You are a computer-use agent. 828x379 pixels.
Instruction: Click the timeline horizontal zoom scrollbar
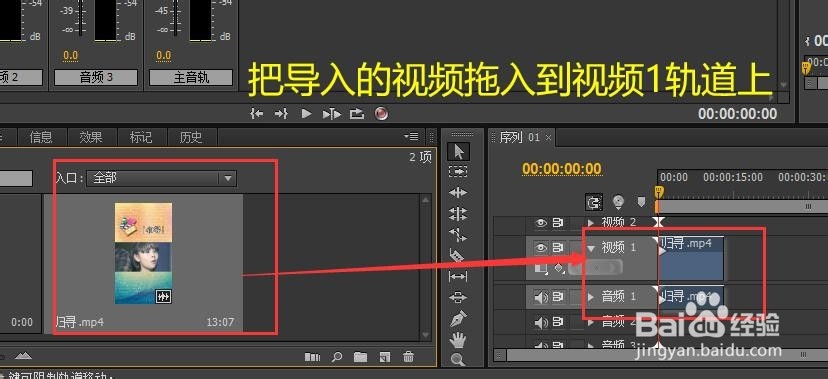click(660, 356)
